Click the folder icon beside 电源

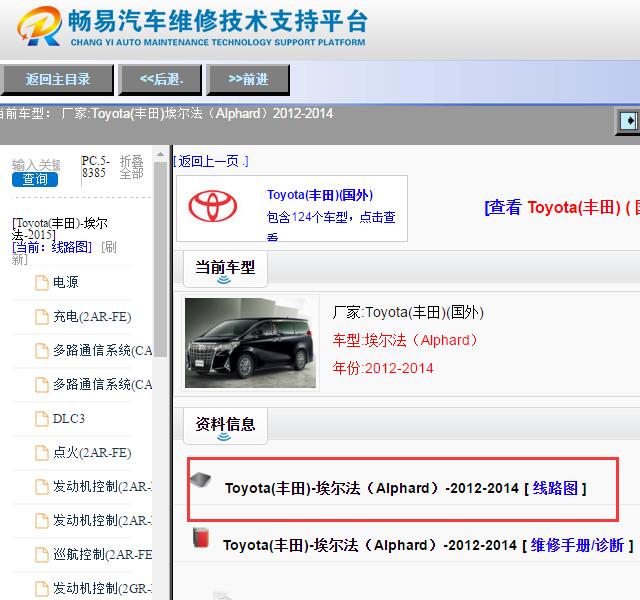point(42,283)
